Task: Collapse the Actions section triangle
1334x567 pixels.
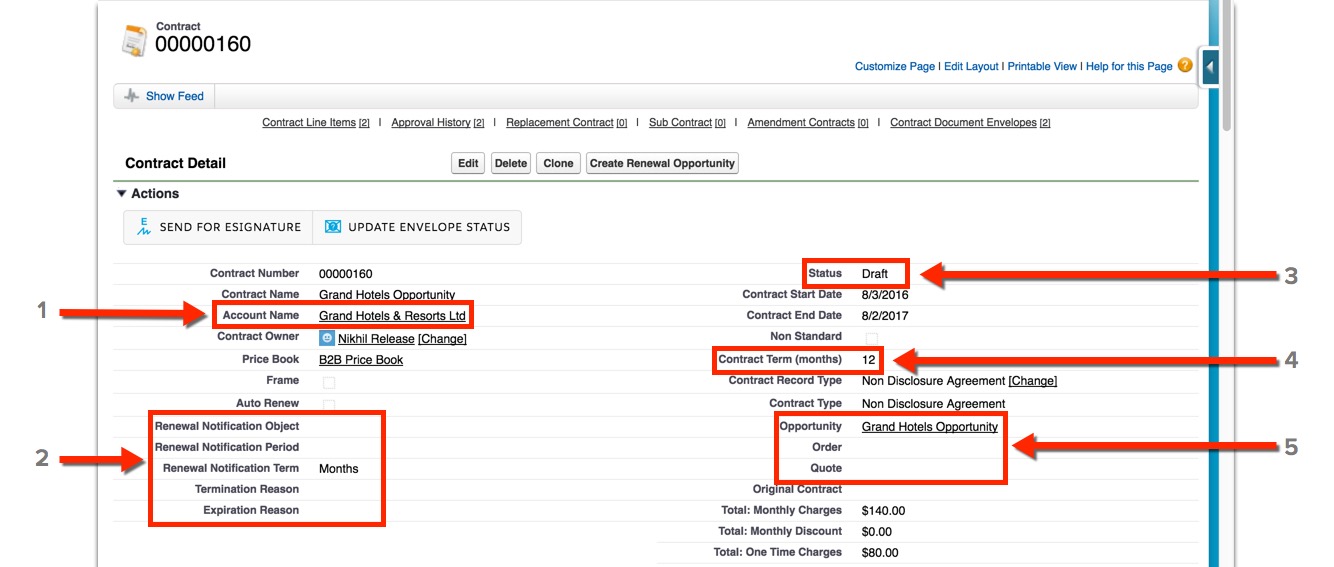Action: (122, 194)
